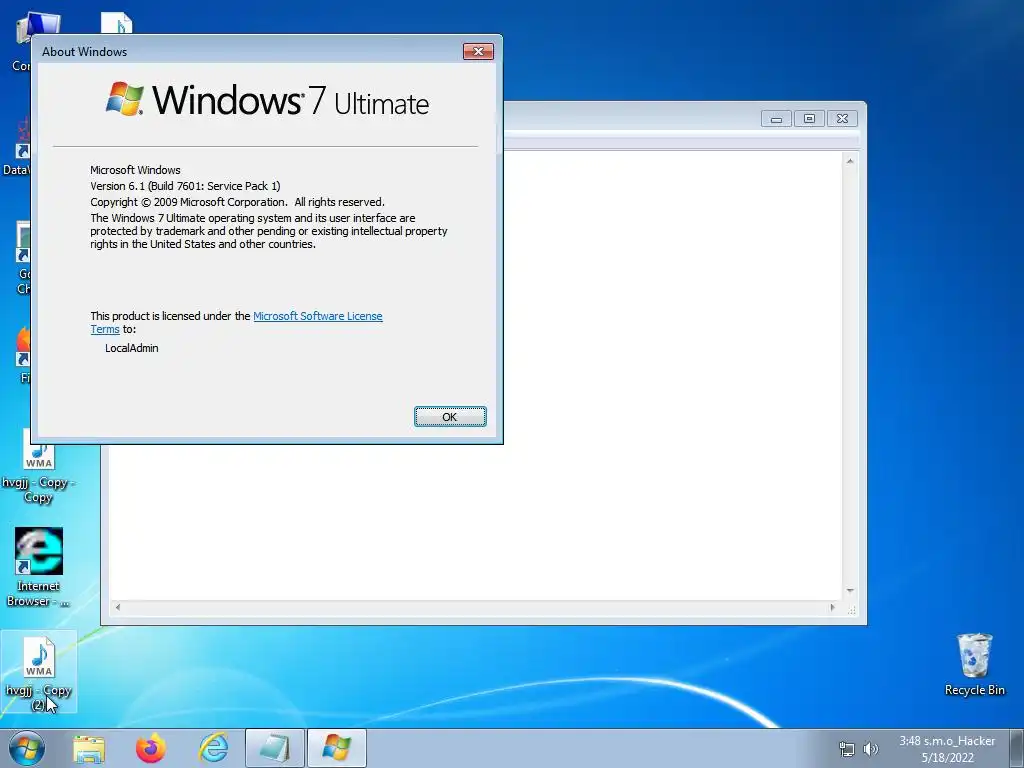Click the Notepad horizontal scrollbar left arrow

(118, 607)
